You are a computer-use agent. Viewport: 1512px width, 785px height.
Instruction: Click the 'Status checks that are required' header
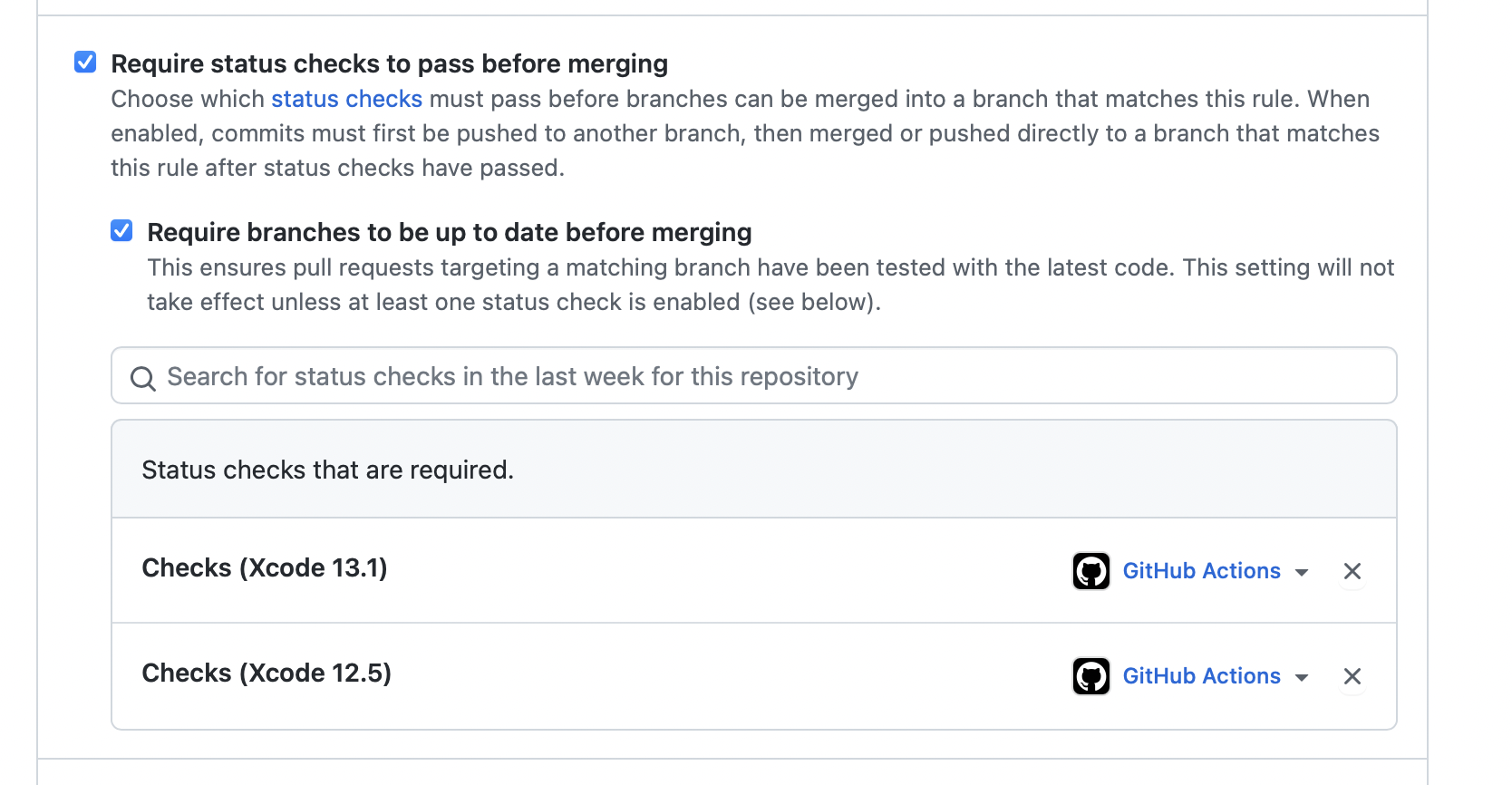(327, 470)
